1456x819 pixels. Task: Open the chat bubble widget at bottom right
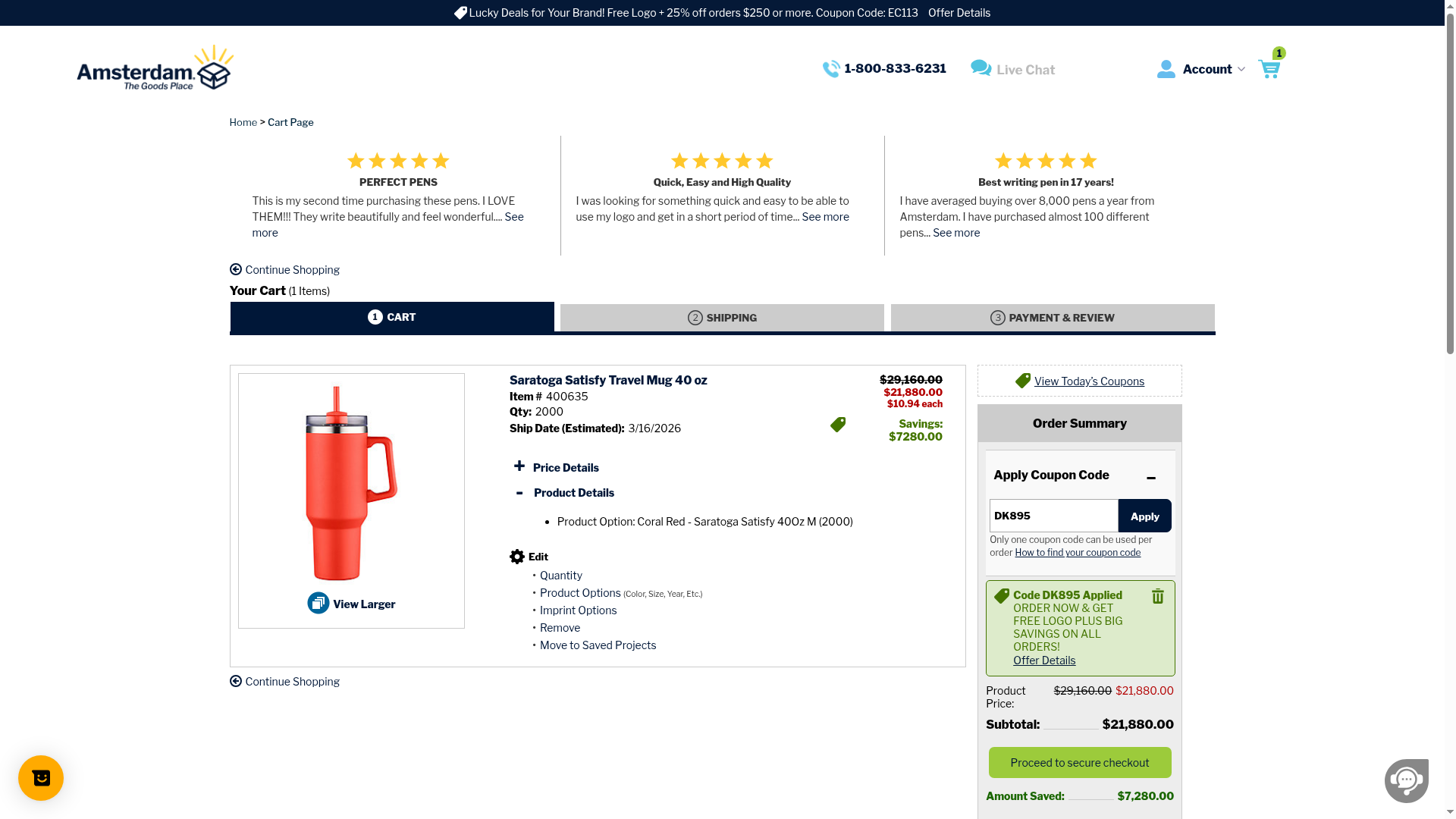coord(1406,780)
